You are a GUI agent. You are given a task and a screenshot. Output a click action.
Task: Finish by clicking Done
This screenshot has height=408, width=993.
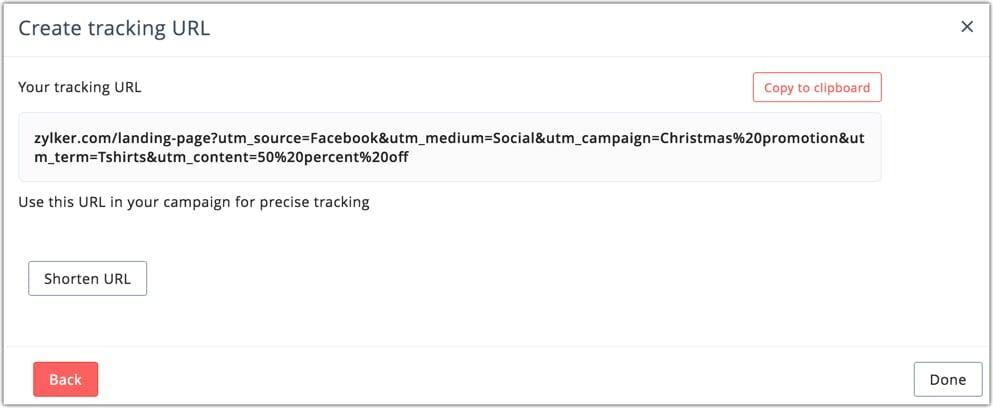[948, 379]
